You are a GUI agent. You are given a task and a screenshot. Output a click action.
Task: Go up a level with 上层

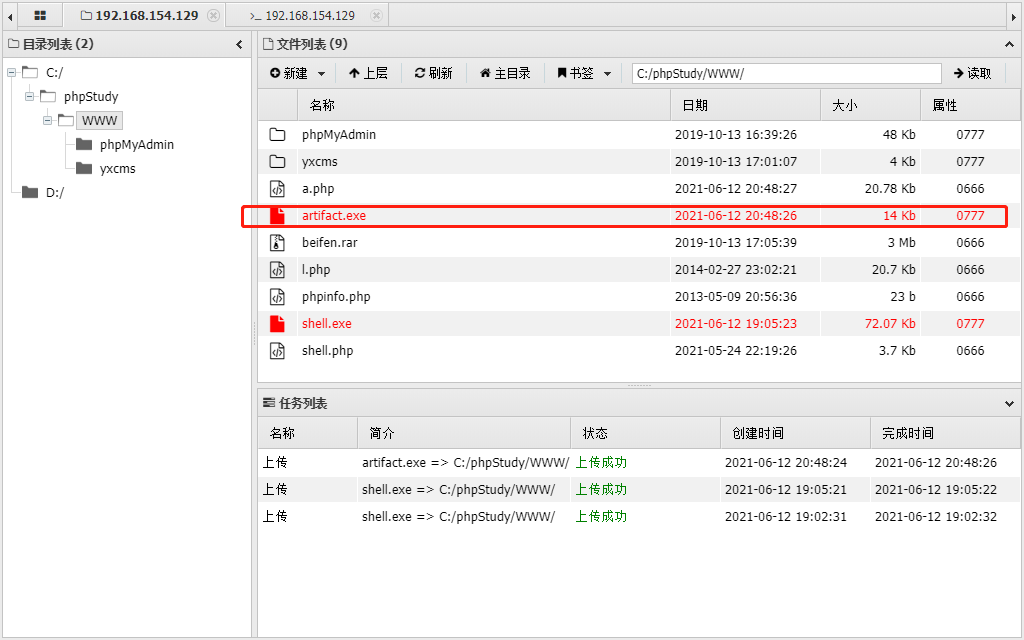pyautogui.click(x=368, y=73)
